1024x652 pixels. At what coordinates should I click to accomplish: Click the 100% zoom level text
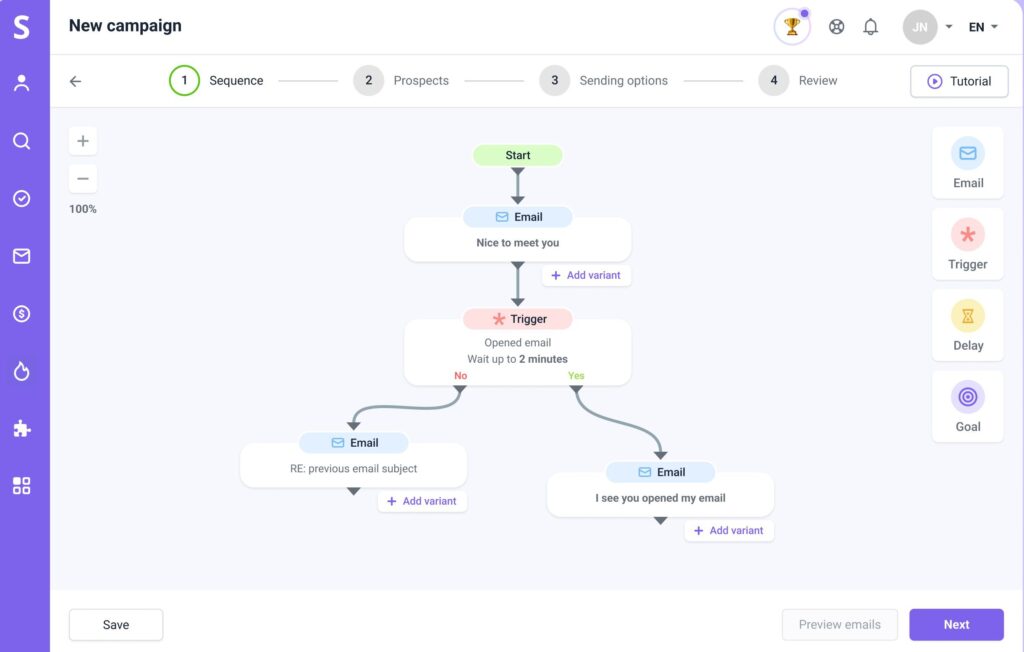tap(83, 209)
